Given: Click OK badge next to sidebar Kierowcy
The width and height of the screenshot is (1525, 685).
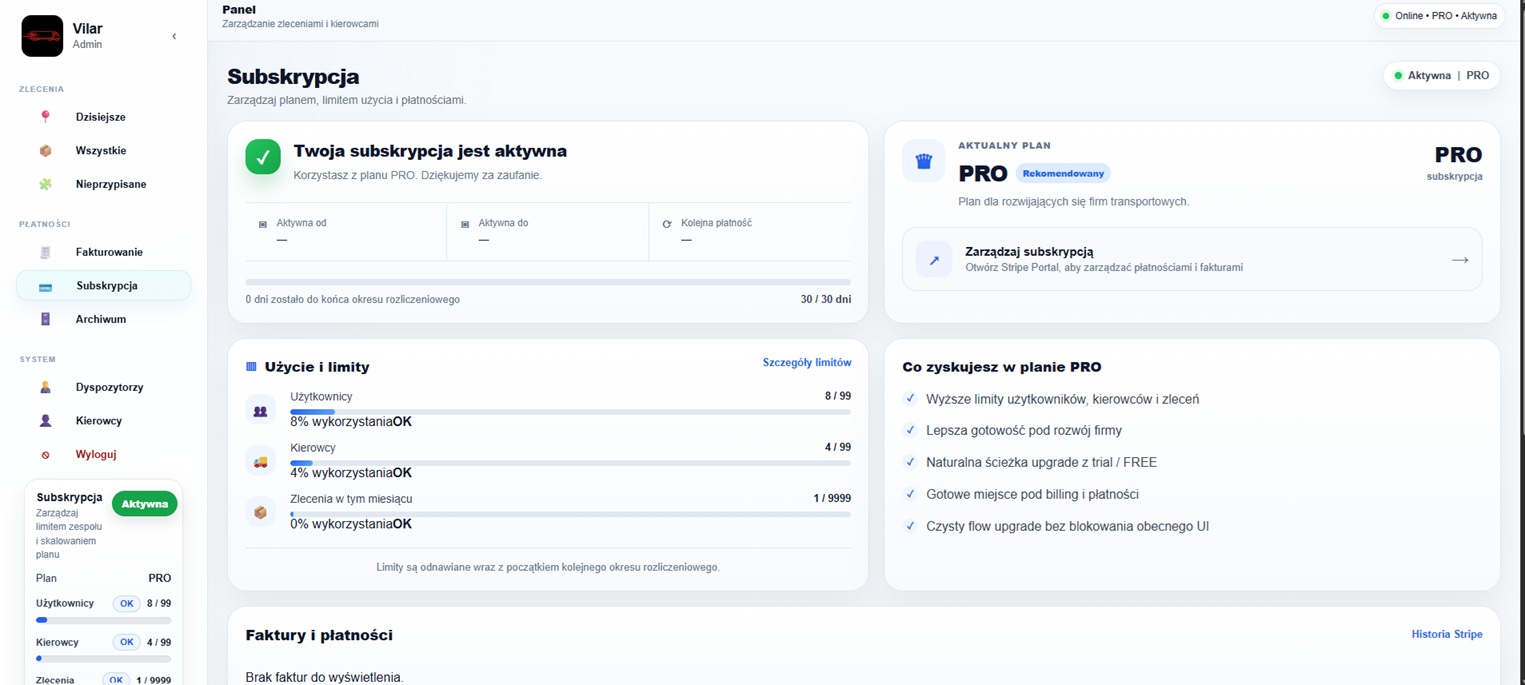Looking at the screenshot, I should [126, 643].
